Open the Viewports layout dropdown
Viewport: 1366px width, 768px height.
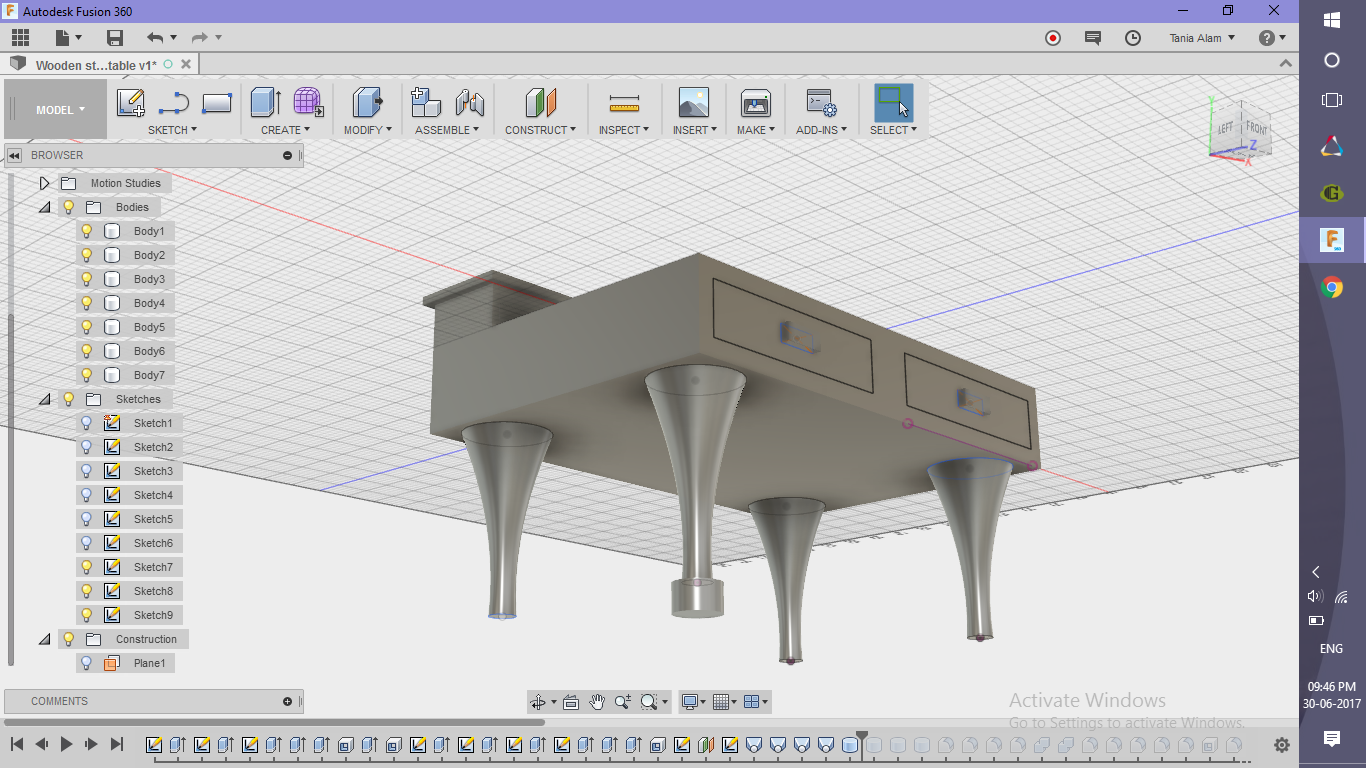click(757, 702)
